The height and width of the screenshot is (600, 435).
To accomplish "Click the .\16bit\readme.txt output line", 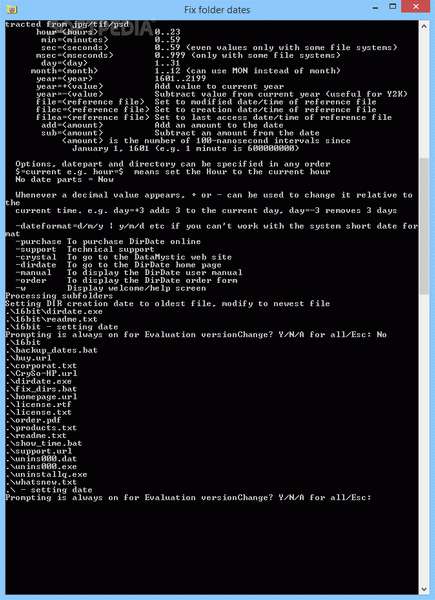I will point(51,319).
